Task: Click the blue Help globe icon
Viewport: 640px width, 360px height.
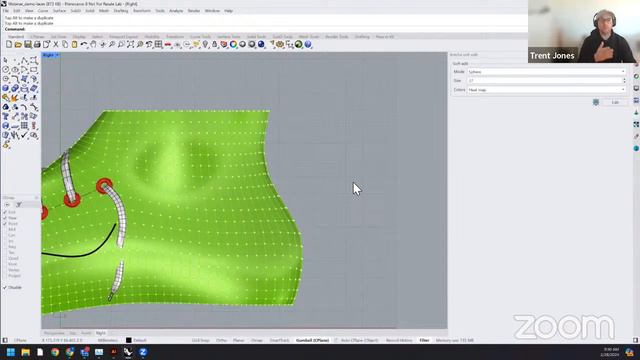Action: (x=308, y=44)
